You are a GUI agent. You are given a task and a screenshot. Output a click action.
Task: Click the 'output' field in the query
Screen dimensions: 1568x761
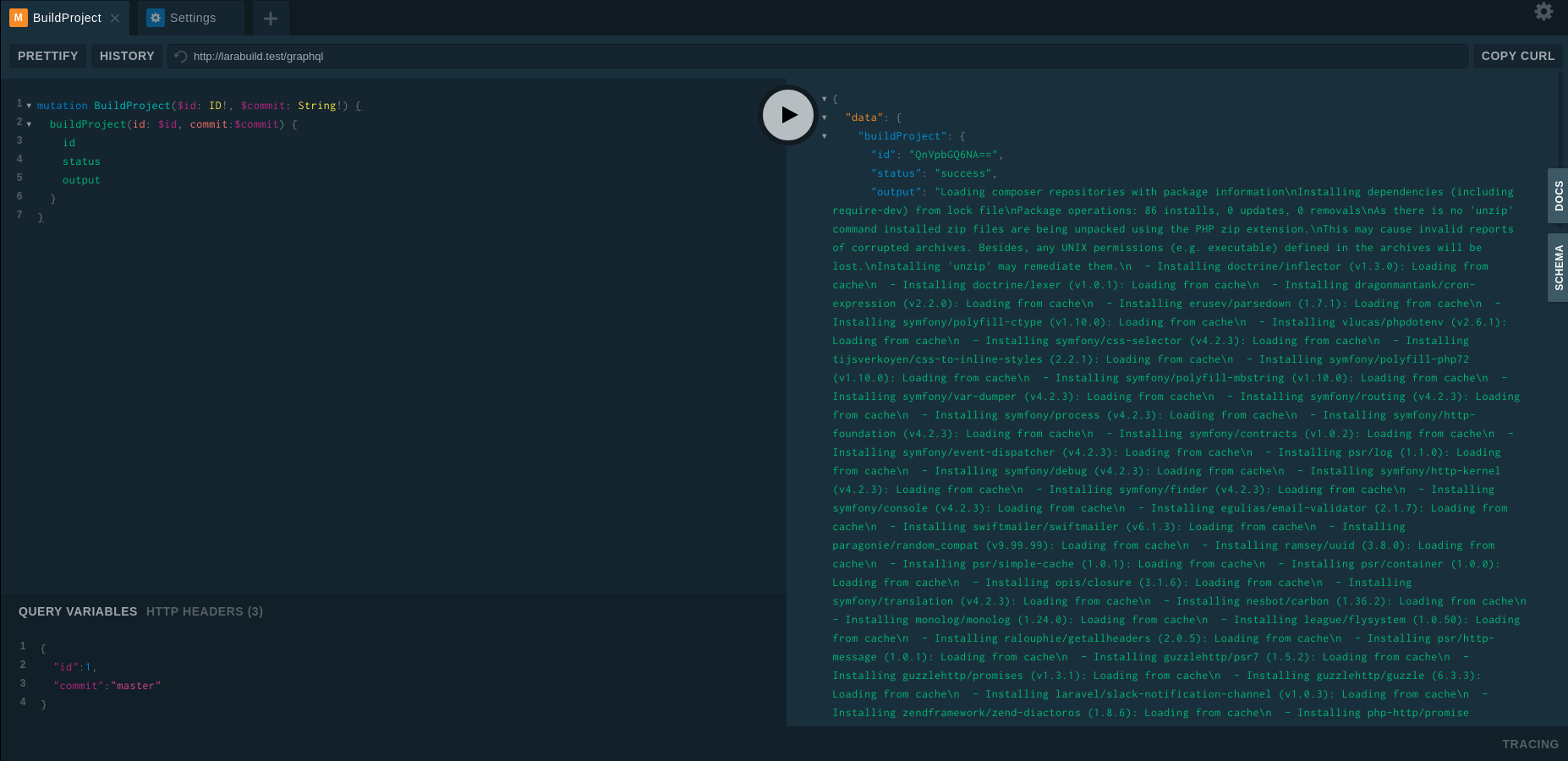(81, 180)
